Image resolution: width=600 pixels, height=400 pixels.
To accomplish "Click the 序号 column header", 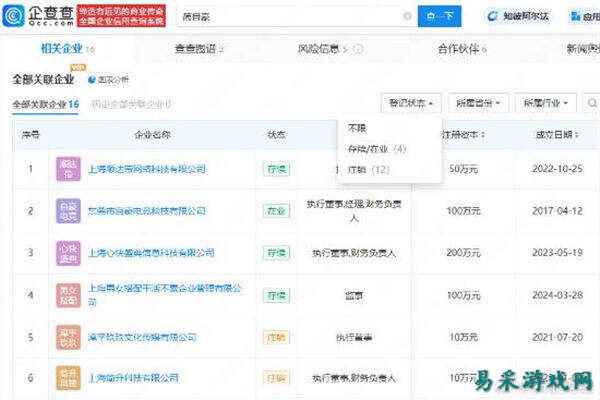I will [31, 135].
